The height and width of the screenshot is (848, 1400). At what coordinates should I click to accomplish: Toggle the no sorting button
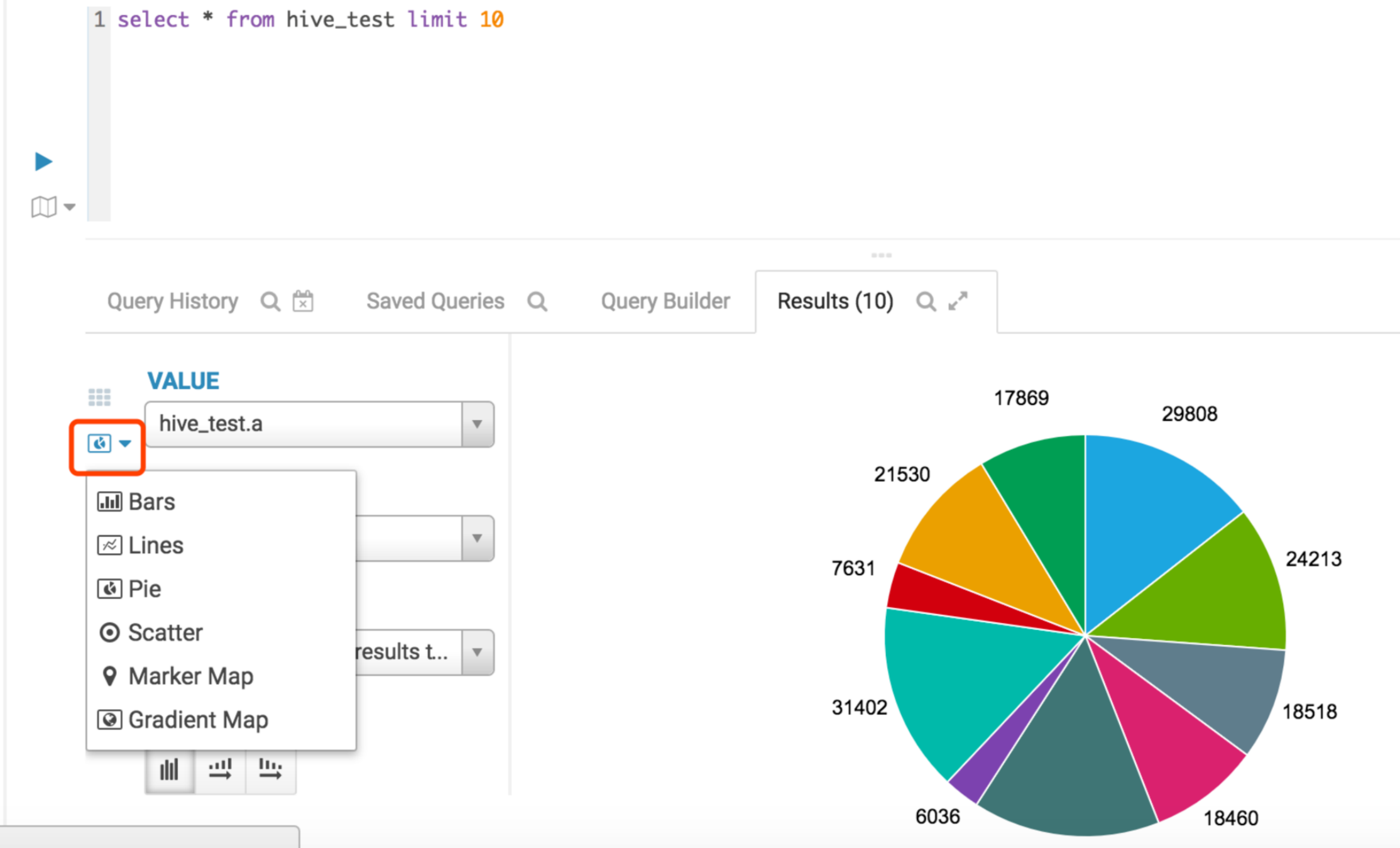170,769
